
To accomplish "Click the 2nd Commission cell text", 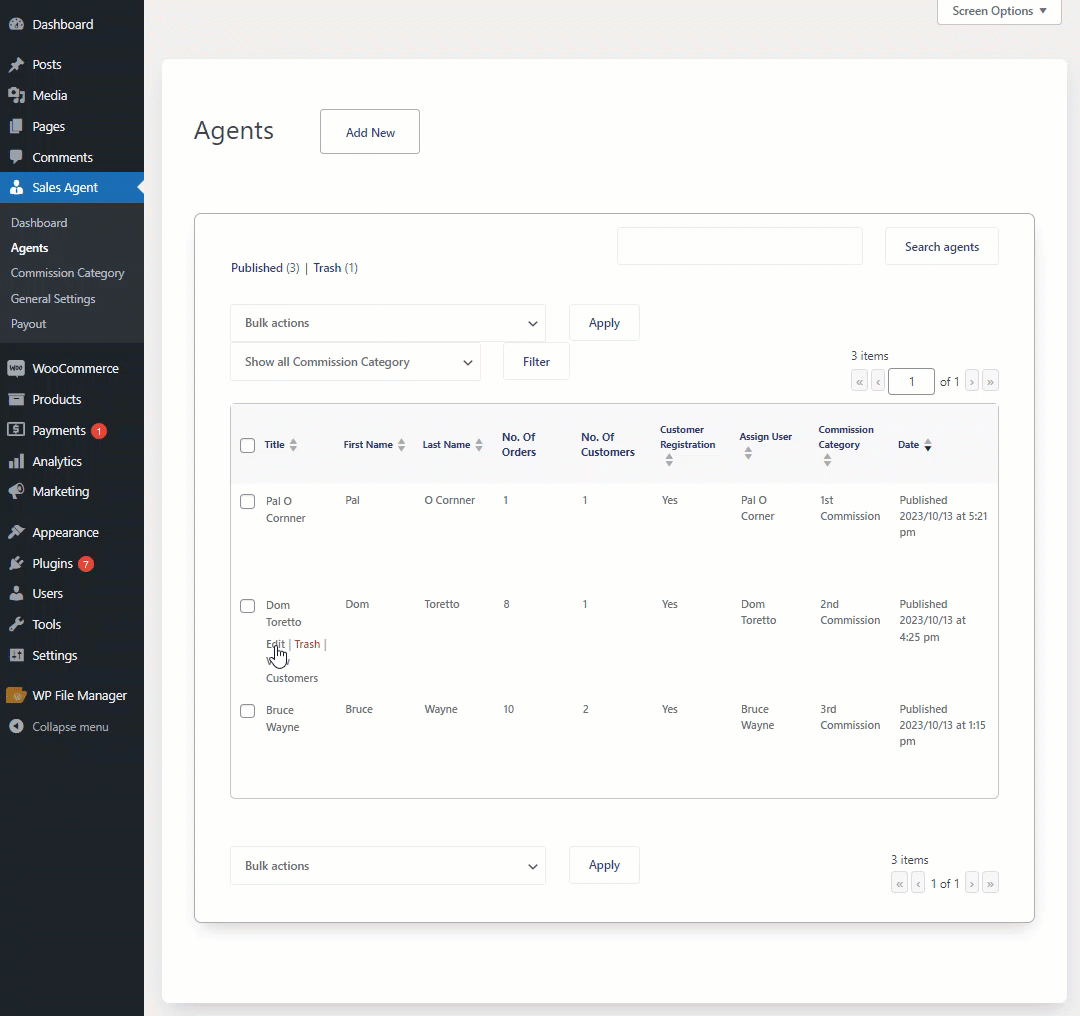I will pos(850,612).
